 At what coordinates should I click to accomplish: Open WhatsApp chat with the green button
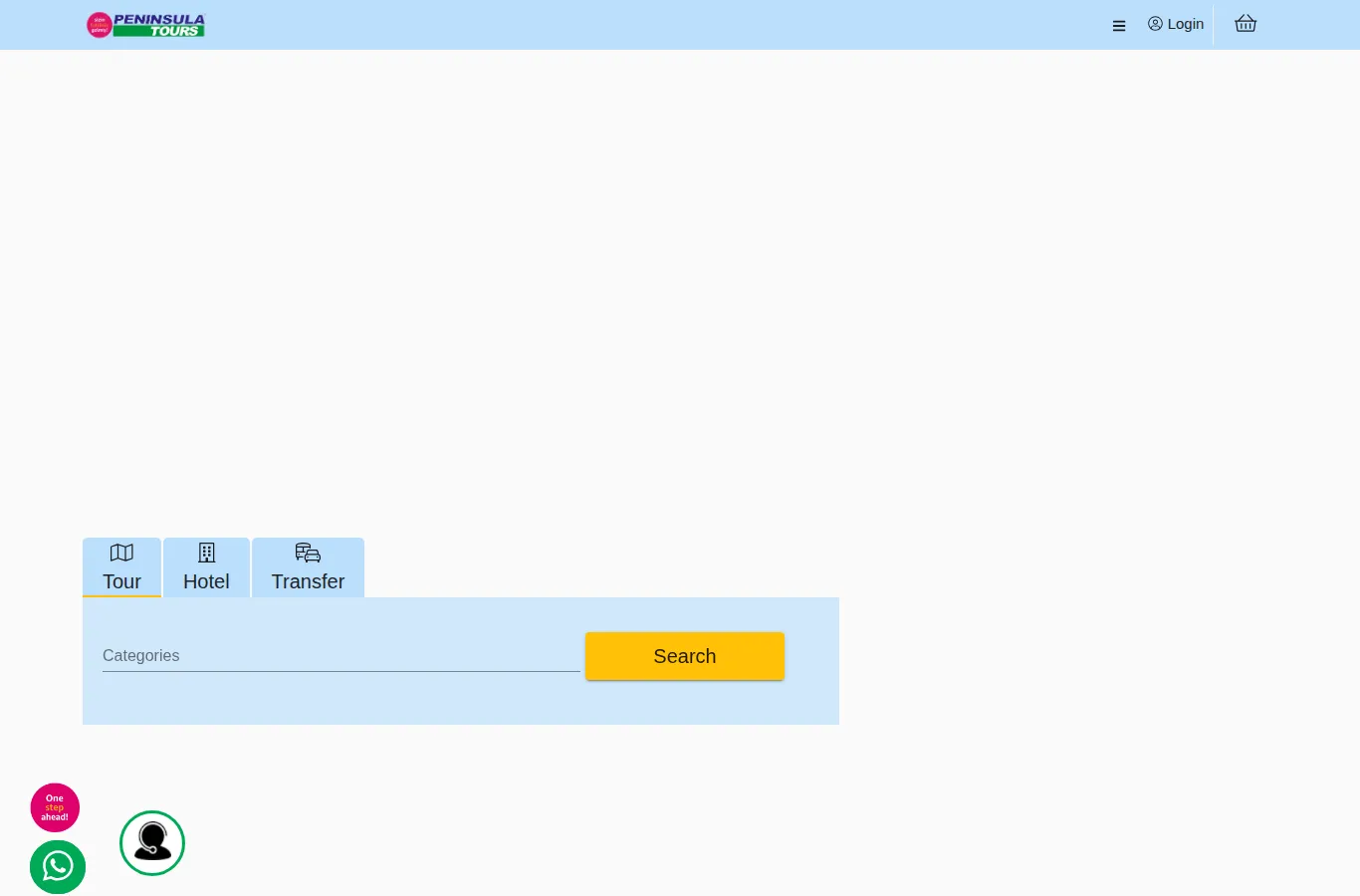pos(58,866)
